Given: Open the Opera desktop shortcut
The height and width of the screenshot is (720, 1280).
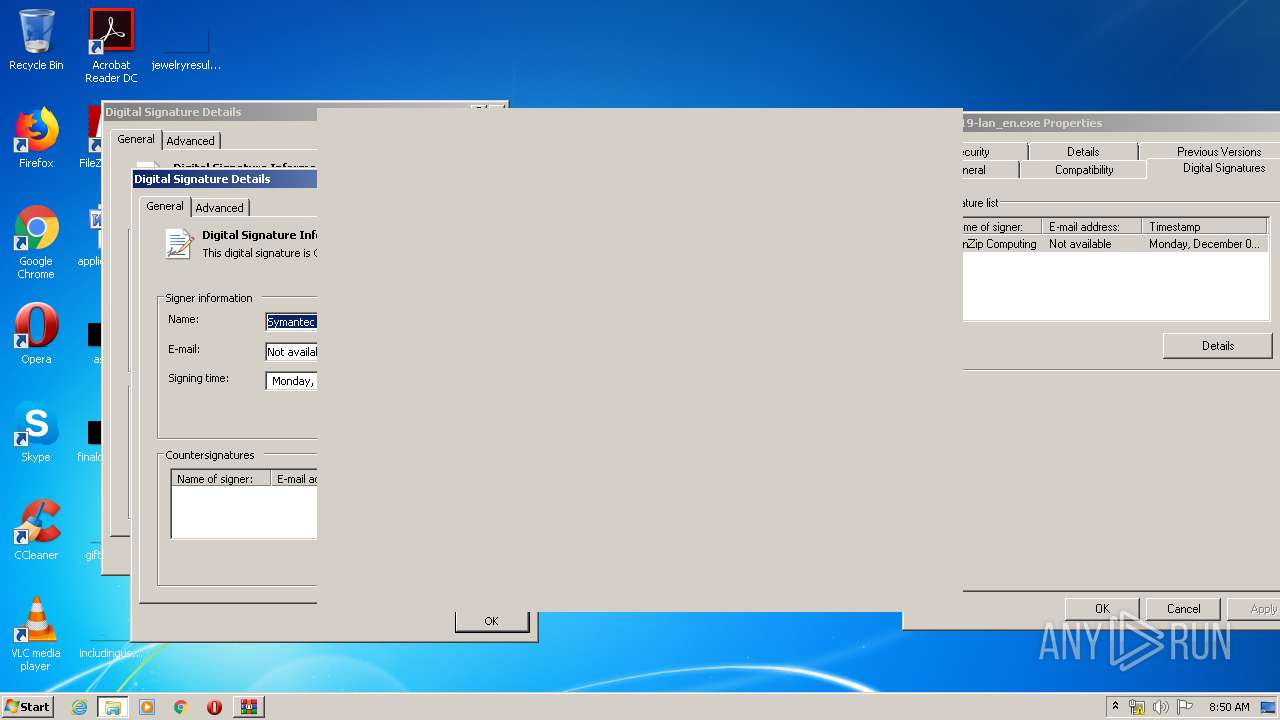Looking at the screenshot, I should (36, 334).
